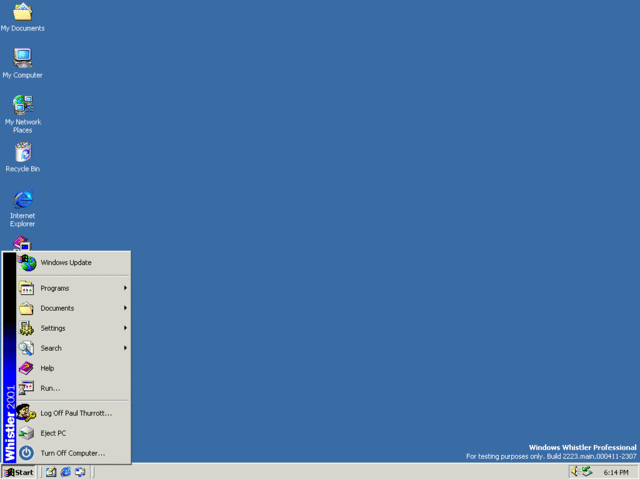The image size is (640, 480).
Task: Select the My Computer desktop icon
Action: click(22, 63)
